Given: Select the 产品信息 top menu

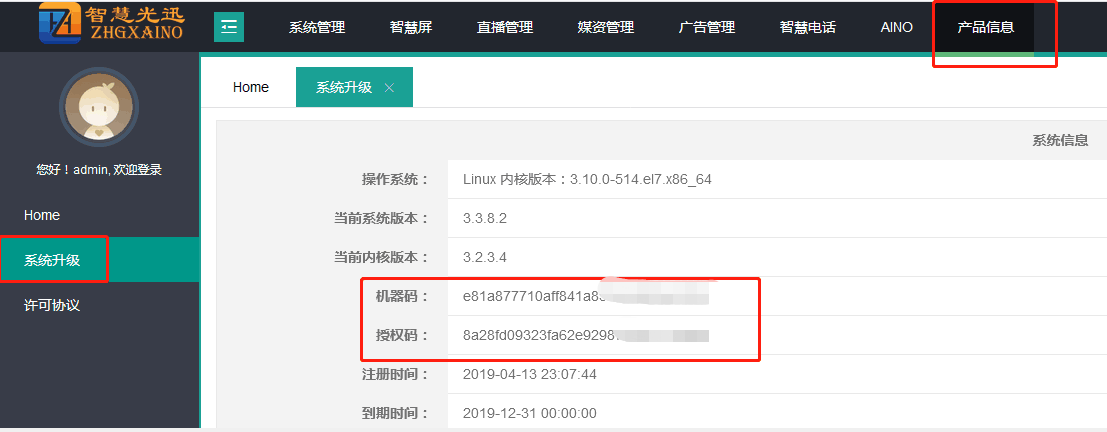Looking at the screenshot, I should (985, 27).
